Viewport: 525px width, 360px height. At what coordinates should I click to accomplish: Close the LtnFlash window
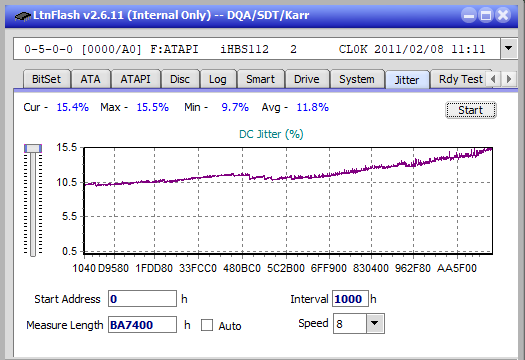503,15
